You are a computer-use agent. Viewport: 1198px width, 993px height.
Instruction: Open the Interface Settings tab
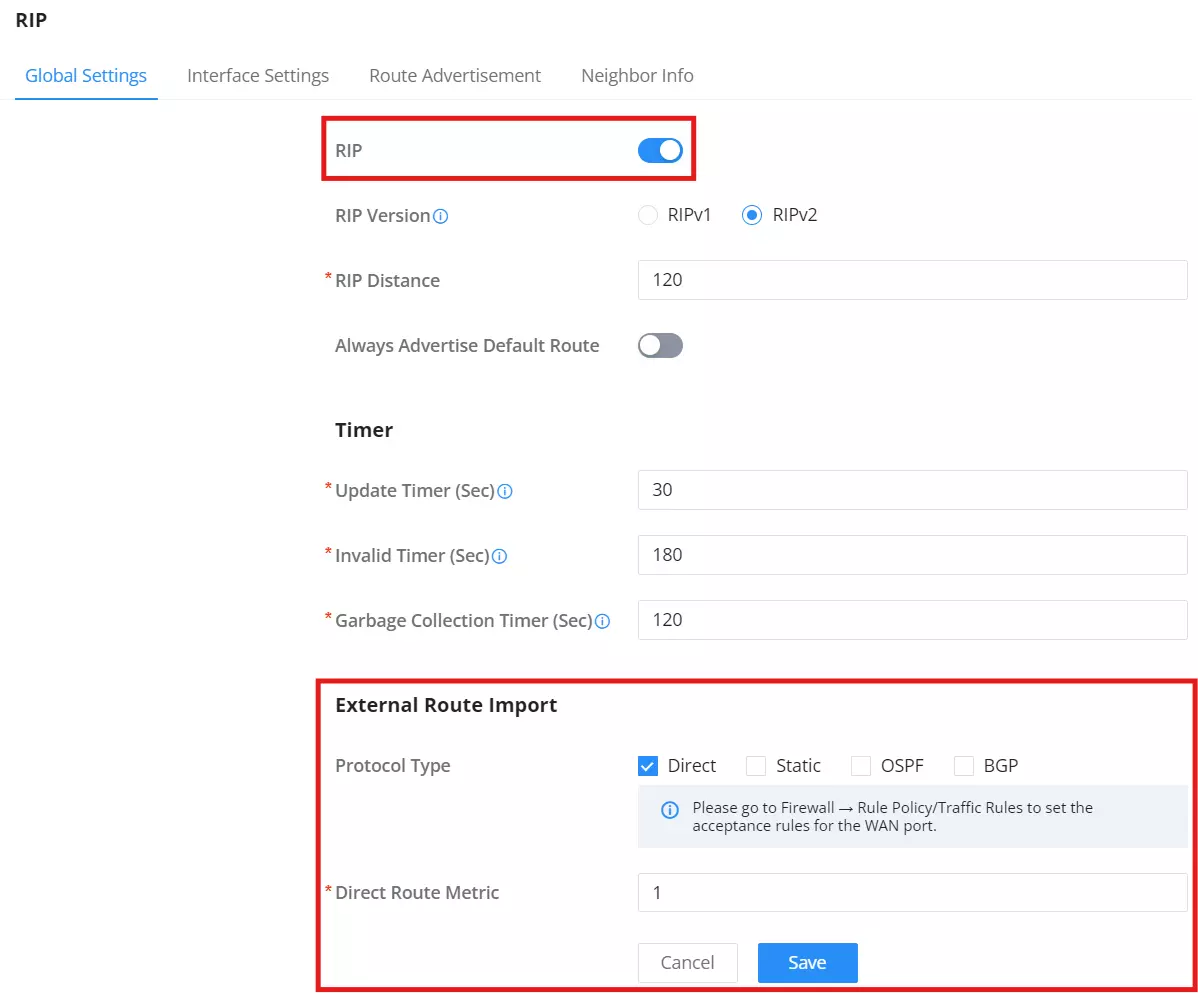coord(258,76)
